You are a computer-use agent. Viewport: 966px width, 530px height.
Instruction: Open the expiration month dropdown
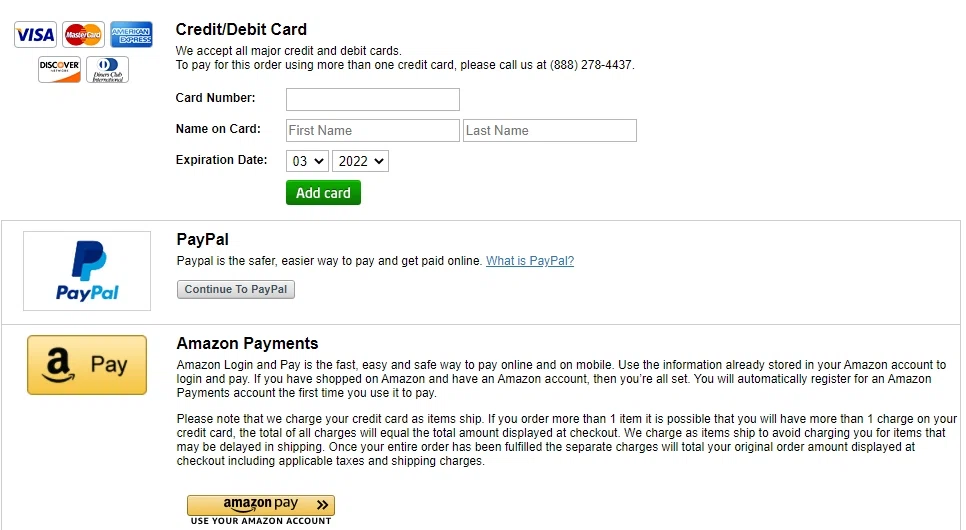pos(307,161)
